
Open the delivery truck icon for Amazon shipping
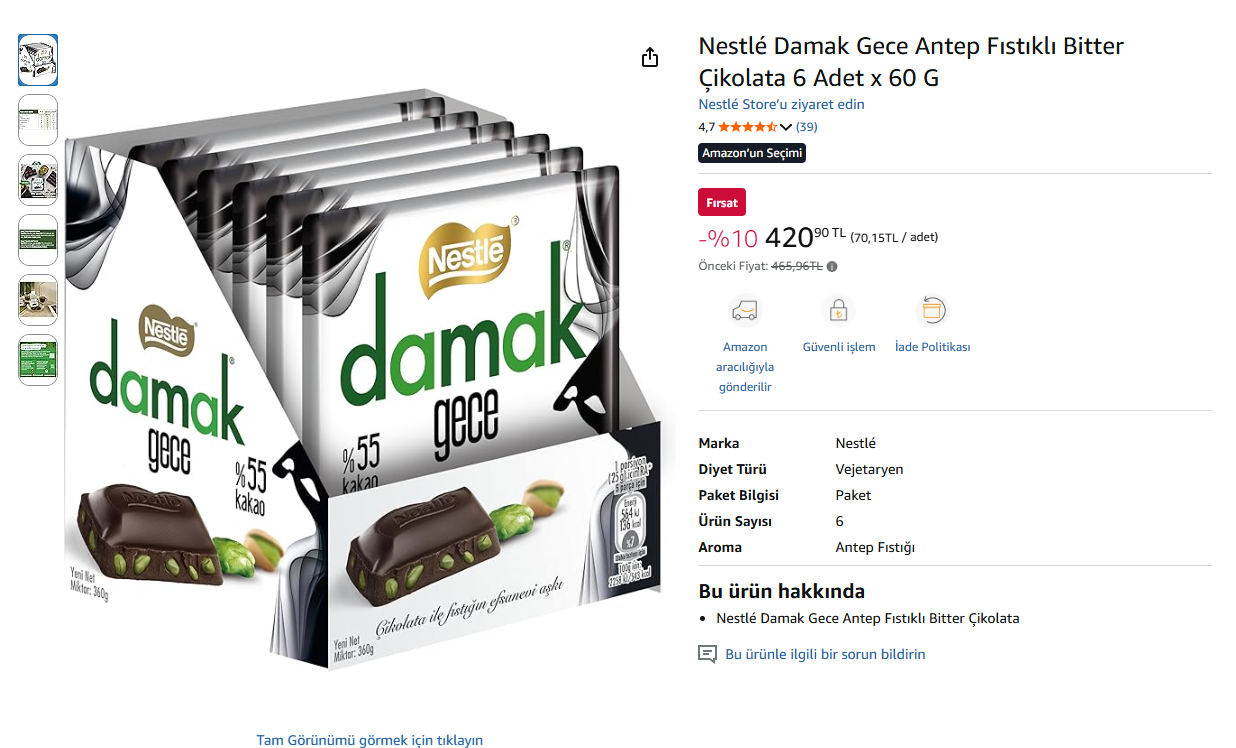tap(745, 310)
